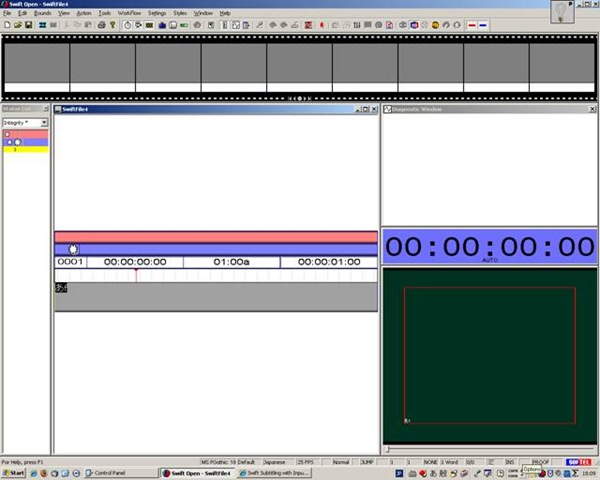Click the red marker on the timeline ruler
This screenshot has width=600, height=480.
pos(136,275)
